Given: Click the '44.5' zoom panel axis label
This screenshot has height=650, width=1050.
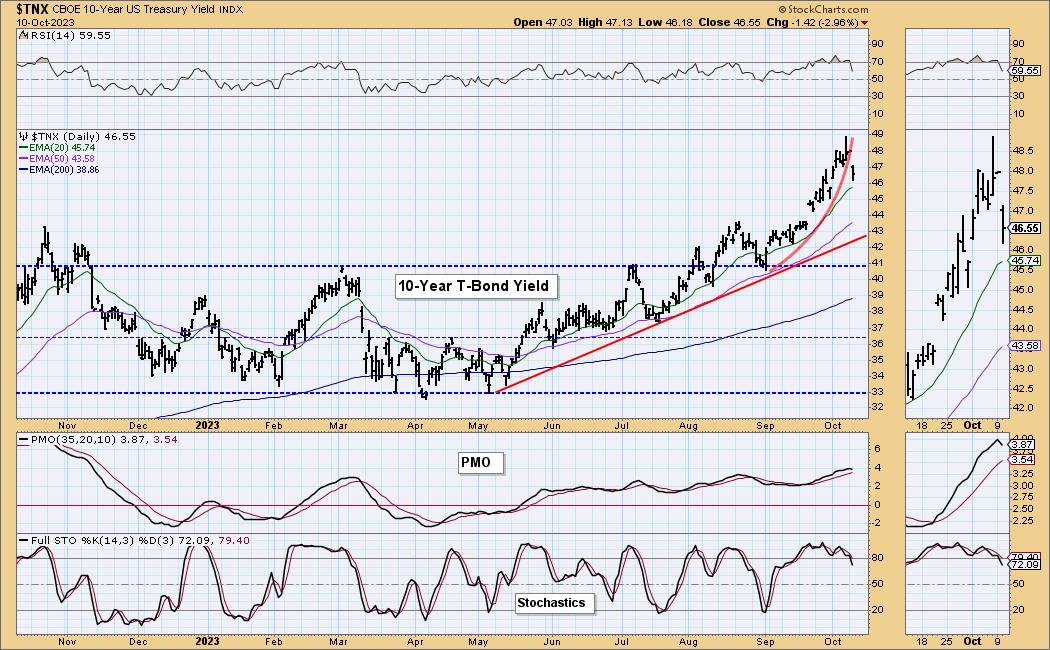Looking at the screenshot, I should click(x=1025, y=309).
